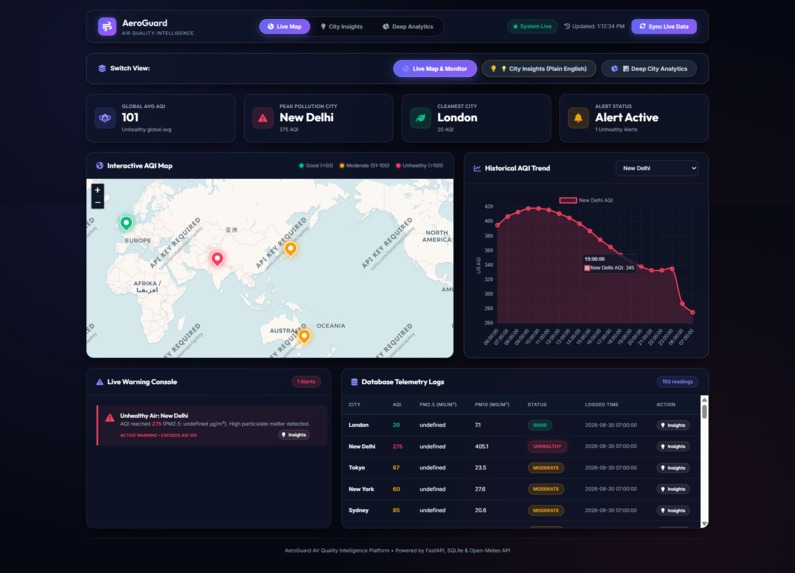Click the Historical AQI Trend chart icon

tap(477, 168)
